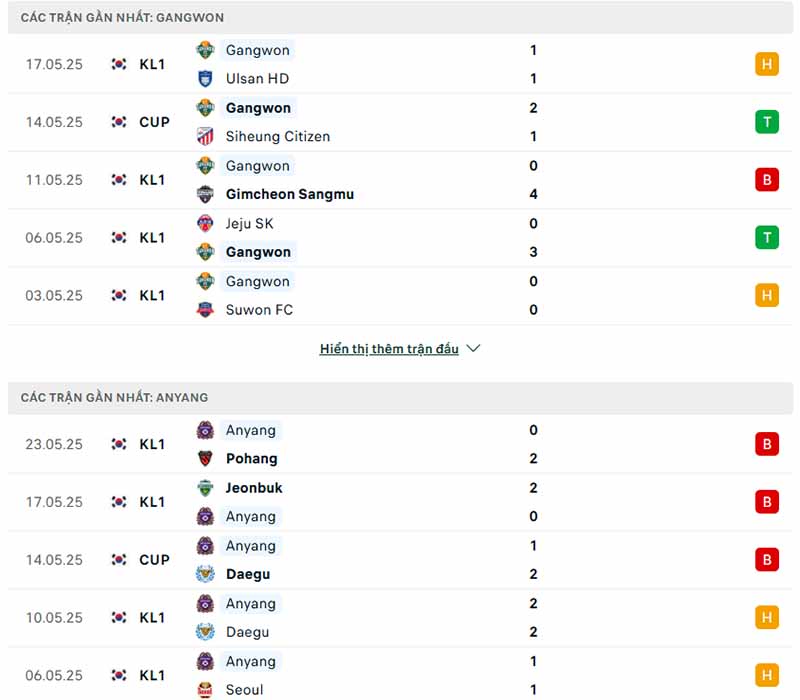This screenshot has width=800, height=700.
Task: Click the Ulsan HD team crest icon
Action: (205, 78)
